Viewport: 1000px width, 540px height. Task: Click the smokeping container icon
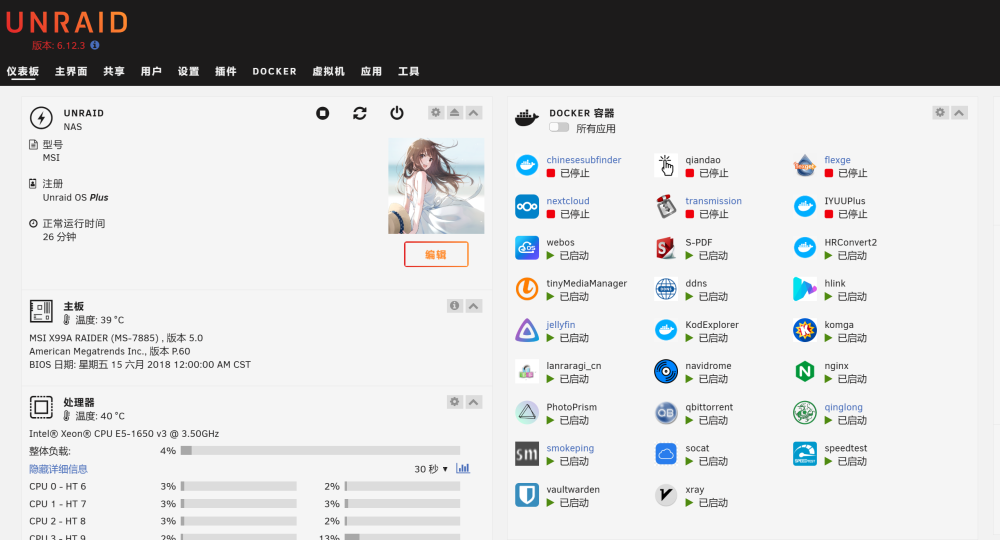527,454
